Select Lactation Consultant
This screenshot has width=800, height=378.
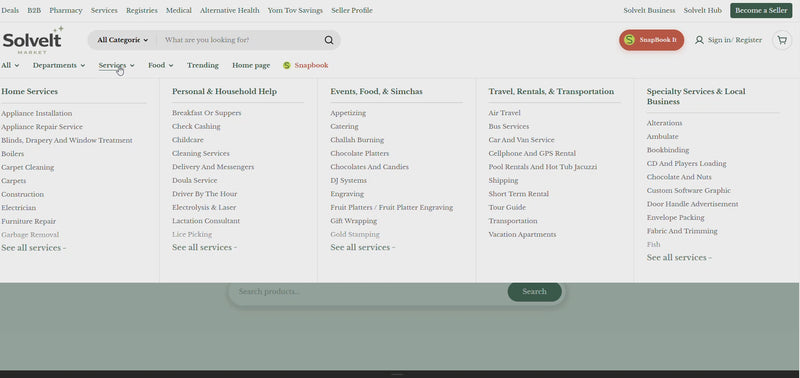pos(206,221)
